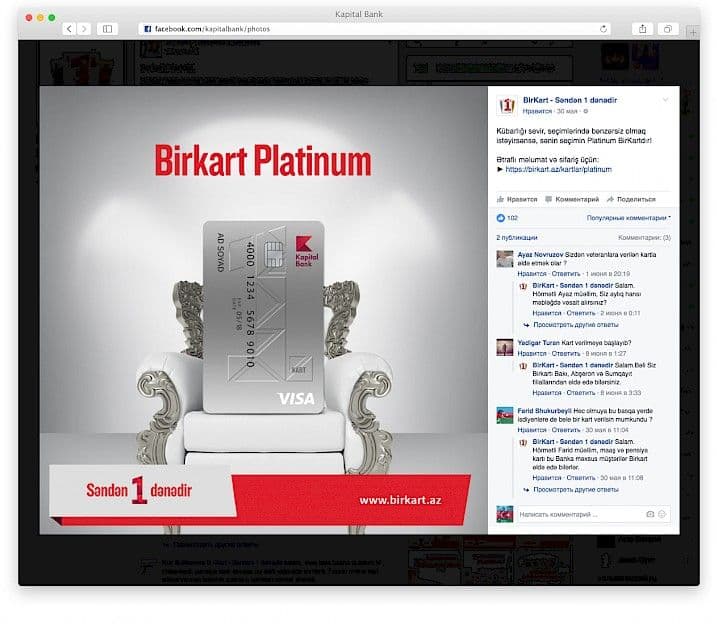The height and width of the screenshot is (624, 717).
Task: Reply to Farid Shukurbeyli comment via Ответить
Action: pyautogui.click(x=566, y=430)
